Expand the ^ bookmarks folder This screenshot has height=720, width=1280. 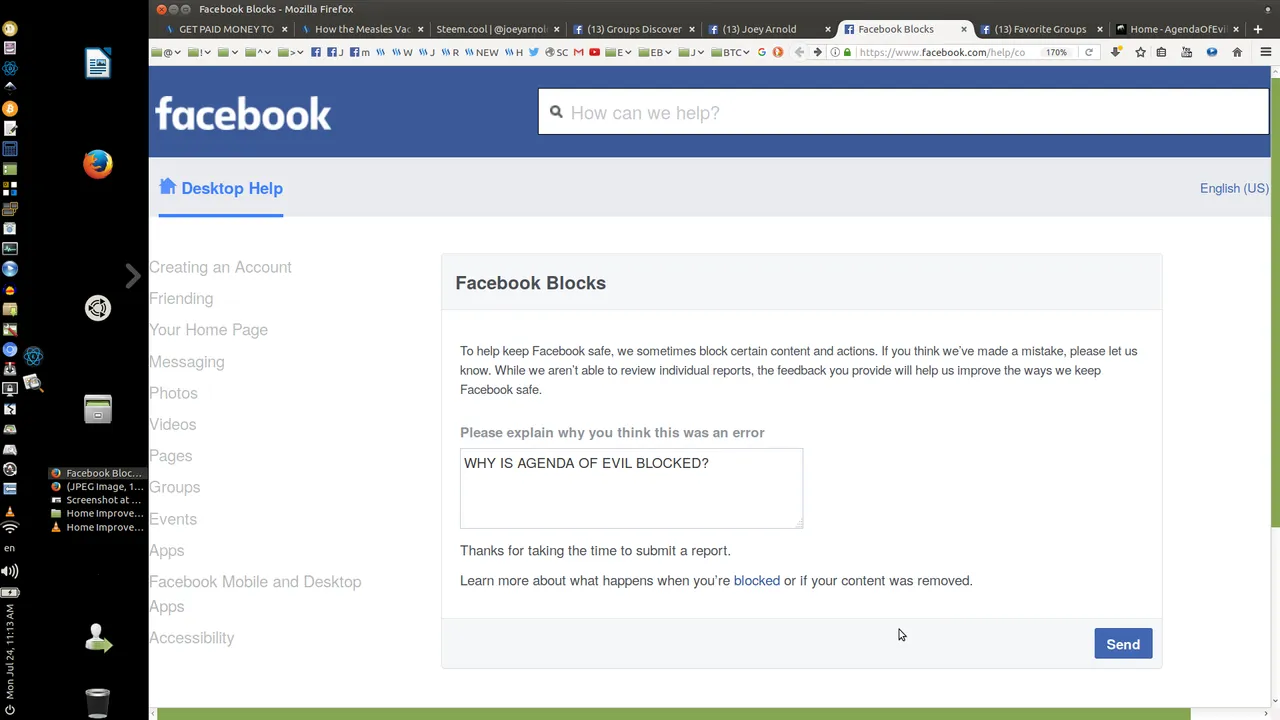click(258, 52)
